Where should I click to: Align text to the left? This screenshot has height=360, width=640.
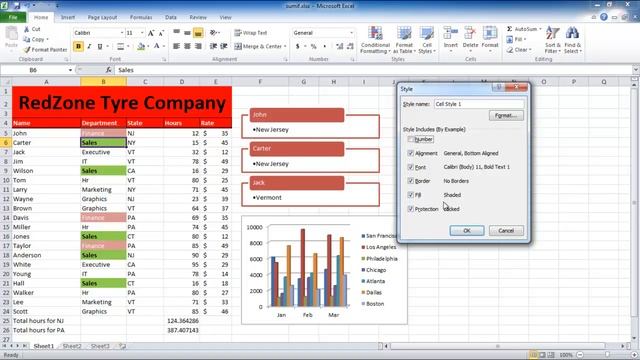(x=176, y=47)
